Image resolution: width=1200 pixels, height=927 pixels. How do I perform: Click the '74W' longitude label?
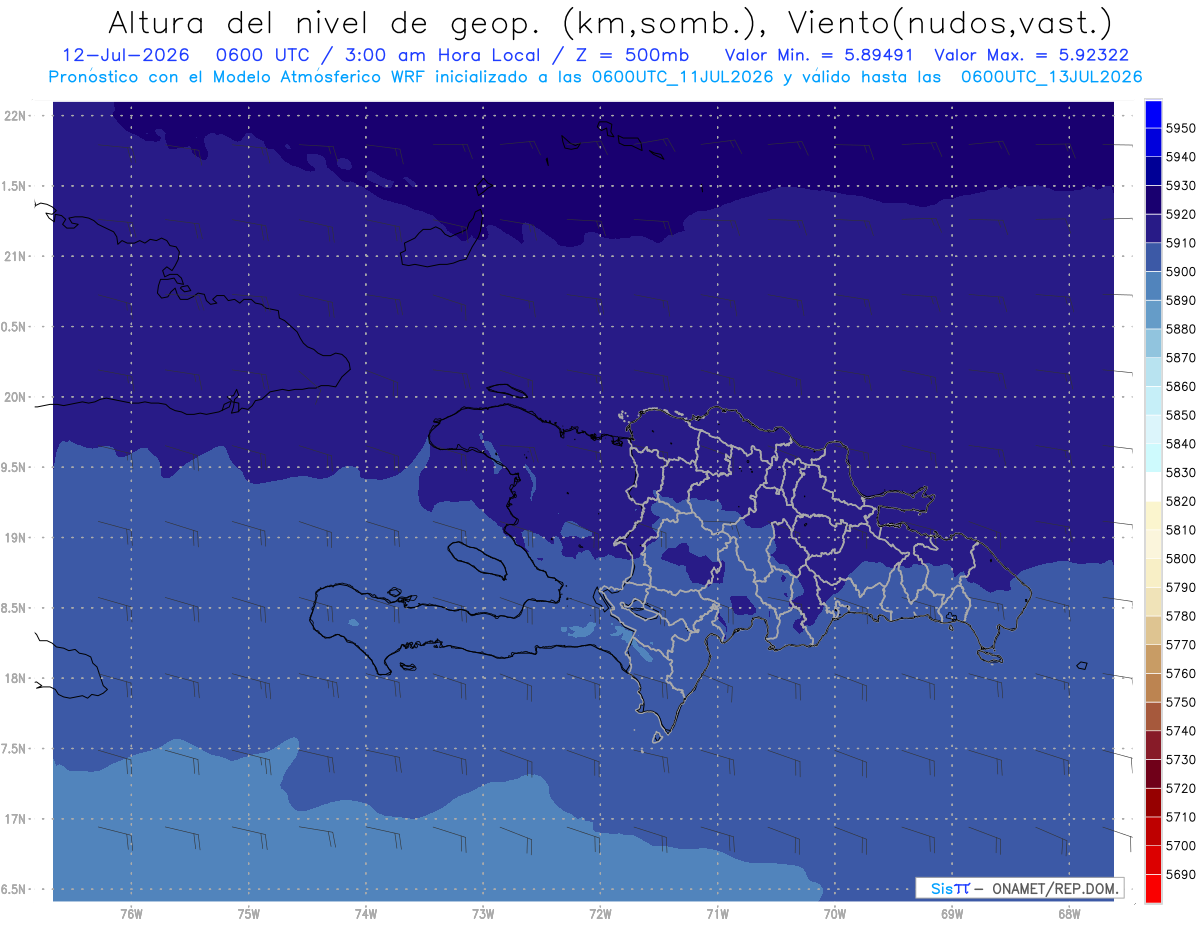click(x=366, y=914)
